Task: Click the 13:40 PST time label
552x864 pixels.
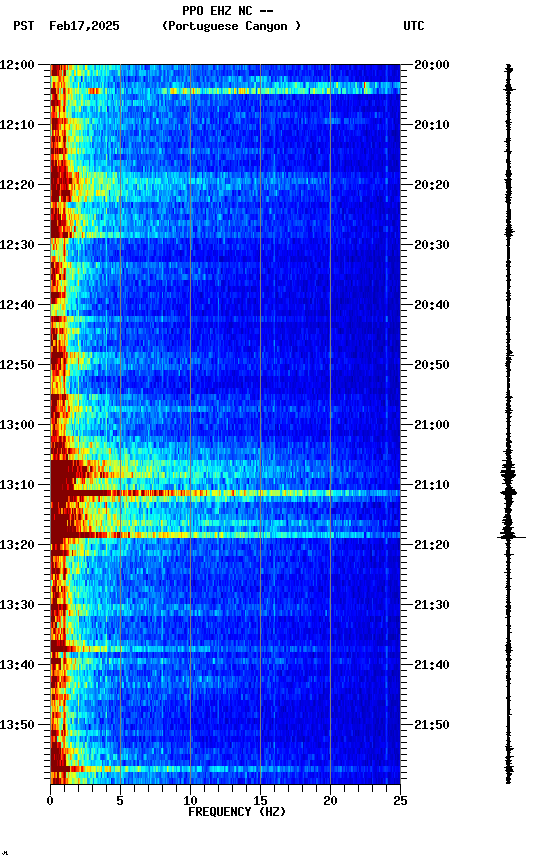Action: (17, 665)
